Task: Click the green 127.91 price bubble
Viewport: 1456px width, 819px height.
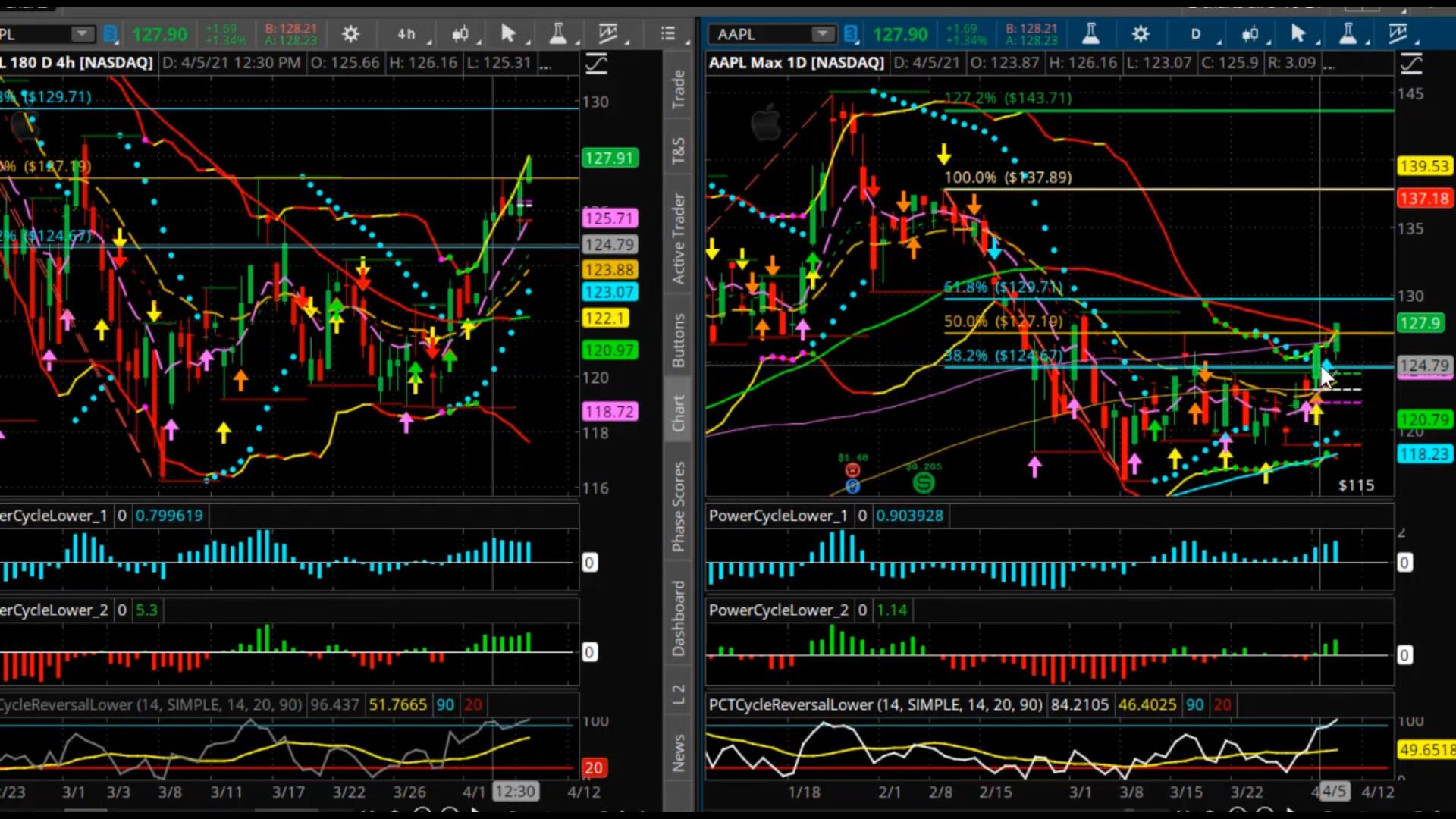Action: click(x=609, y=158)
